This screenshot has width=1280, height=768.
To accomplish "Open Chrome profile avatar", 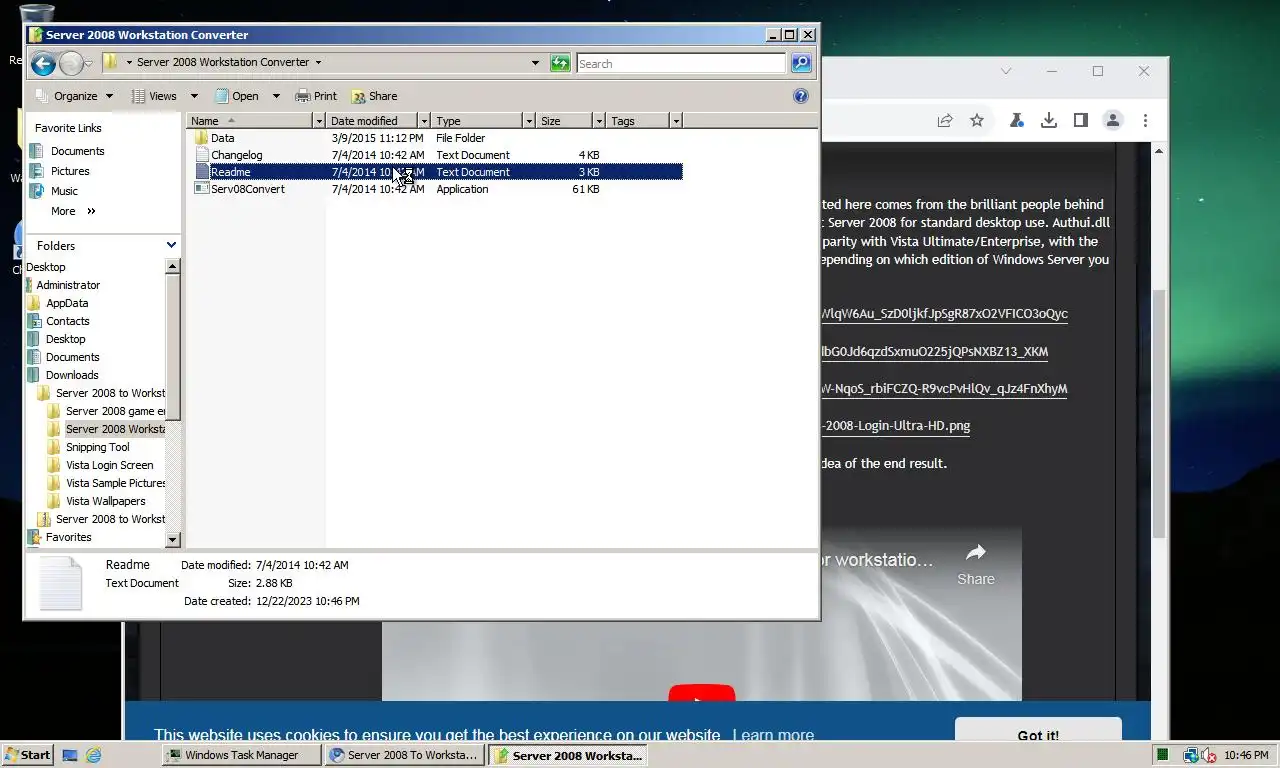I will [x=1113, y=120].
